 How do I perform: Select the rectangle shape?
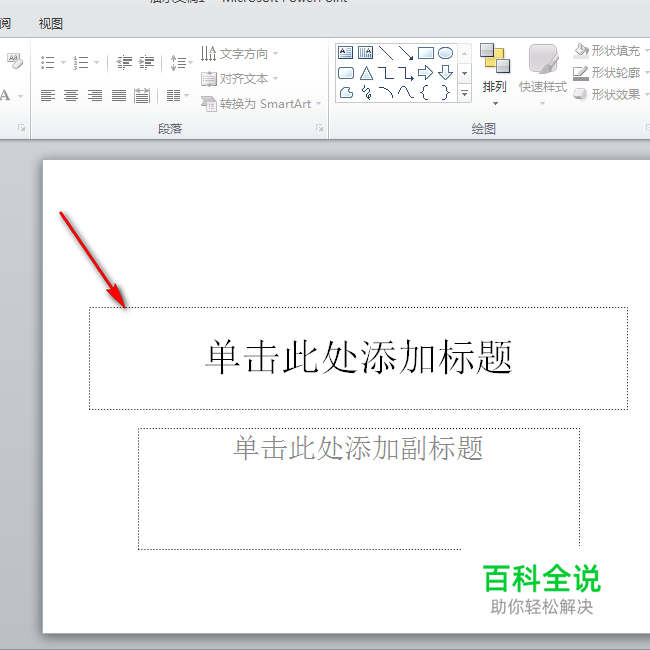click(x=426, y=53)
